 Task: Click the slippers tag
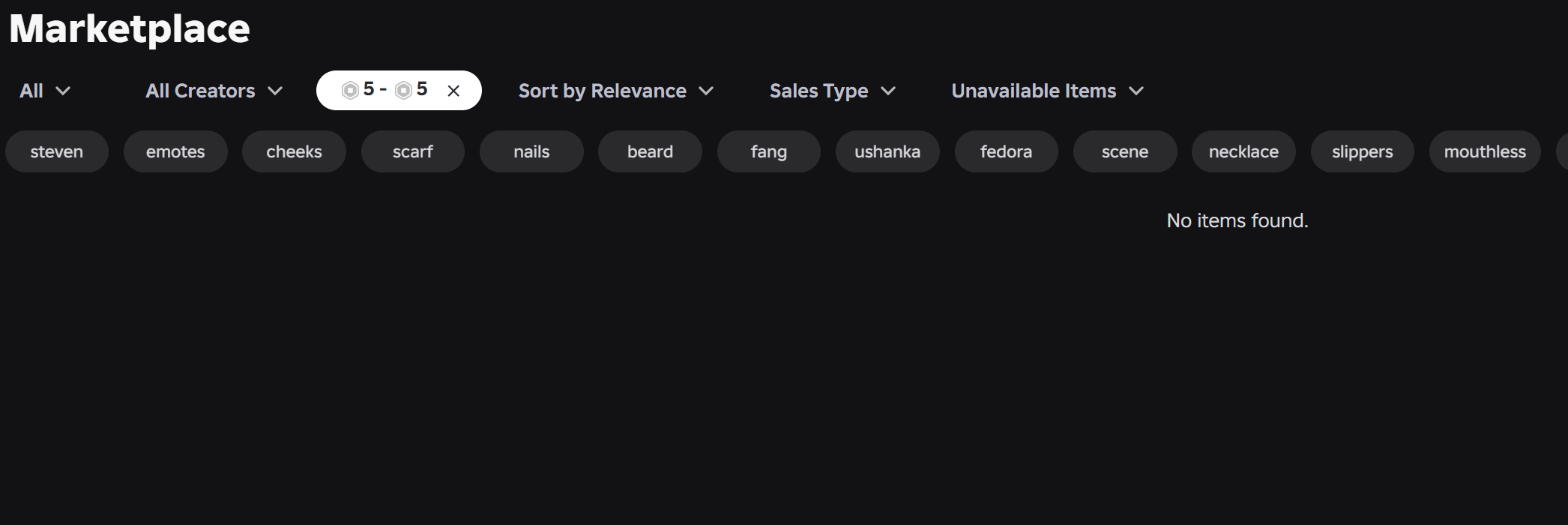(x=1363, y=151)
